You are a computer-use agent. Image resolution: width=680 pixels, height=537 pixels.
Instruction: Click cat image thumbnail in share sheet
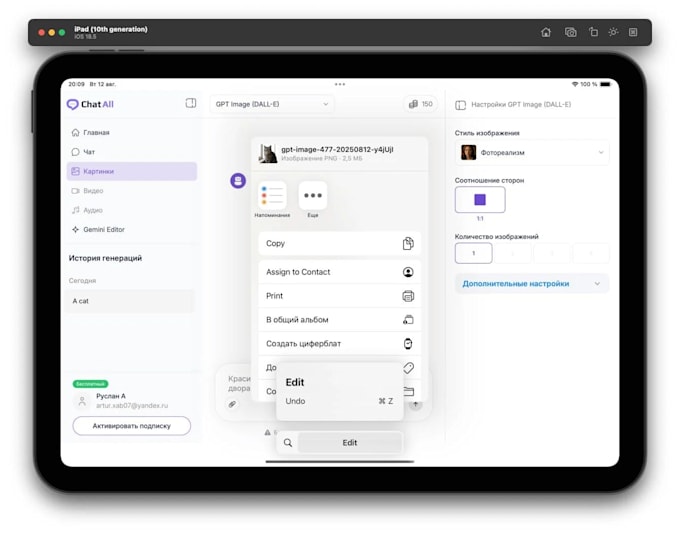click(x=268, y=154)
